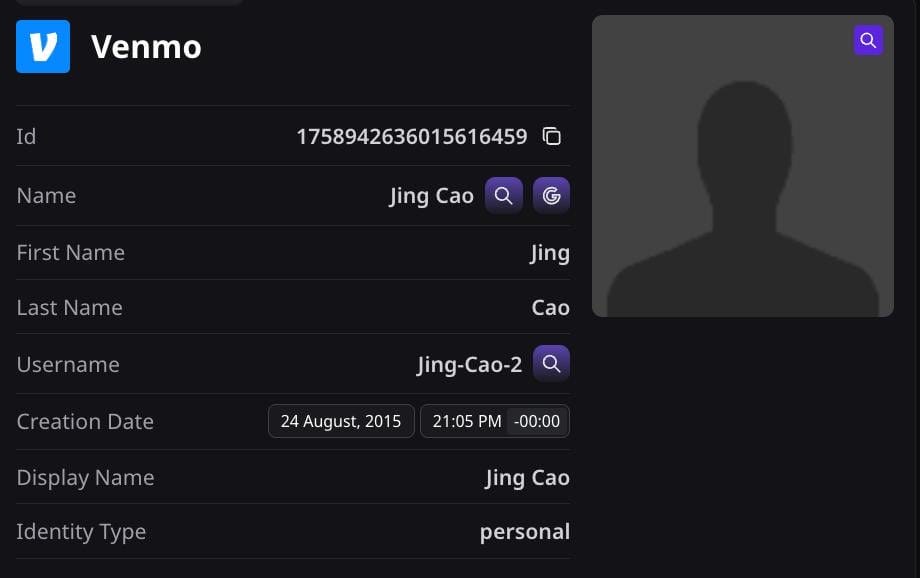This screenshot has height=578, width=920.
Task: Click the Identity Type value personal
Action: (x=525, y=532)
